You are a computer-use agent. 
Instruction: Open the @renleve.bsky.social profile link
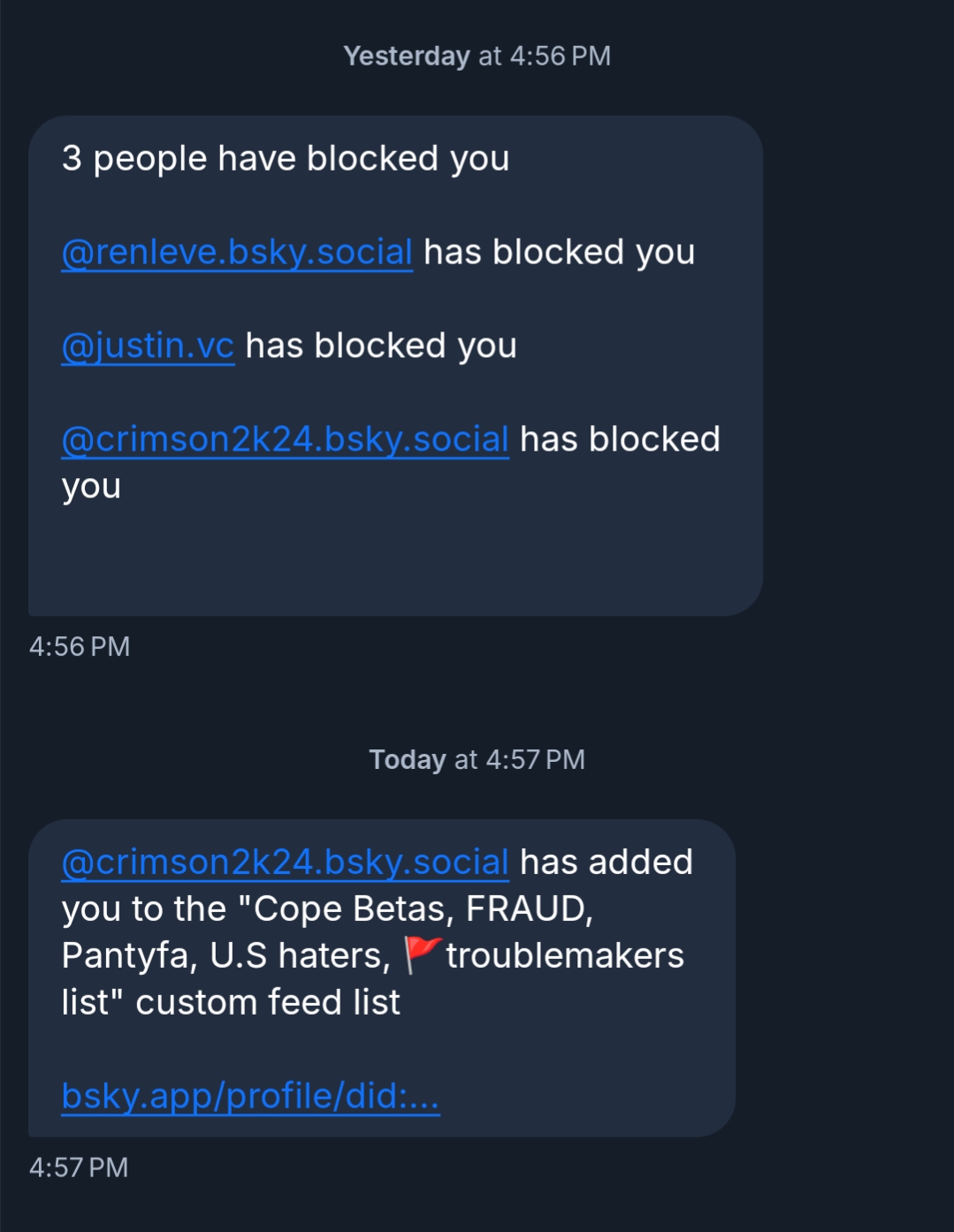[237, 252]
